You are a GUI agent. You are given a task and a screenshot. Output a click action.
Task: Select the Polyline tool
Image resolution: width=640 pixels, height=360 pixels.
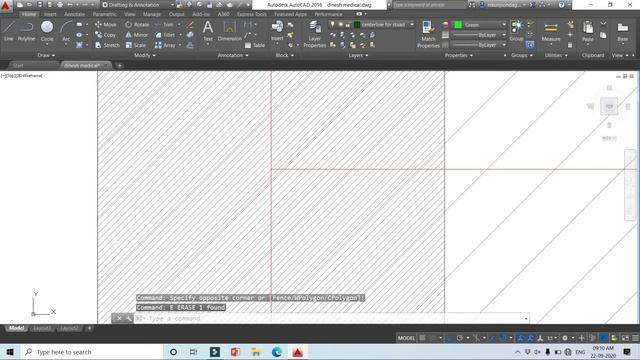(x=26, y=31)
